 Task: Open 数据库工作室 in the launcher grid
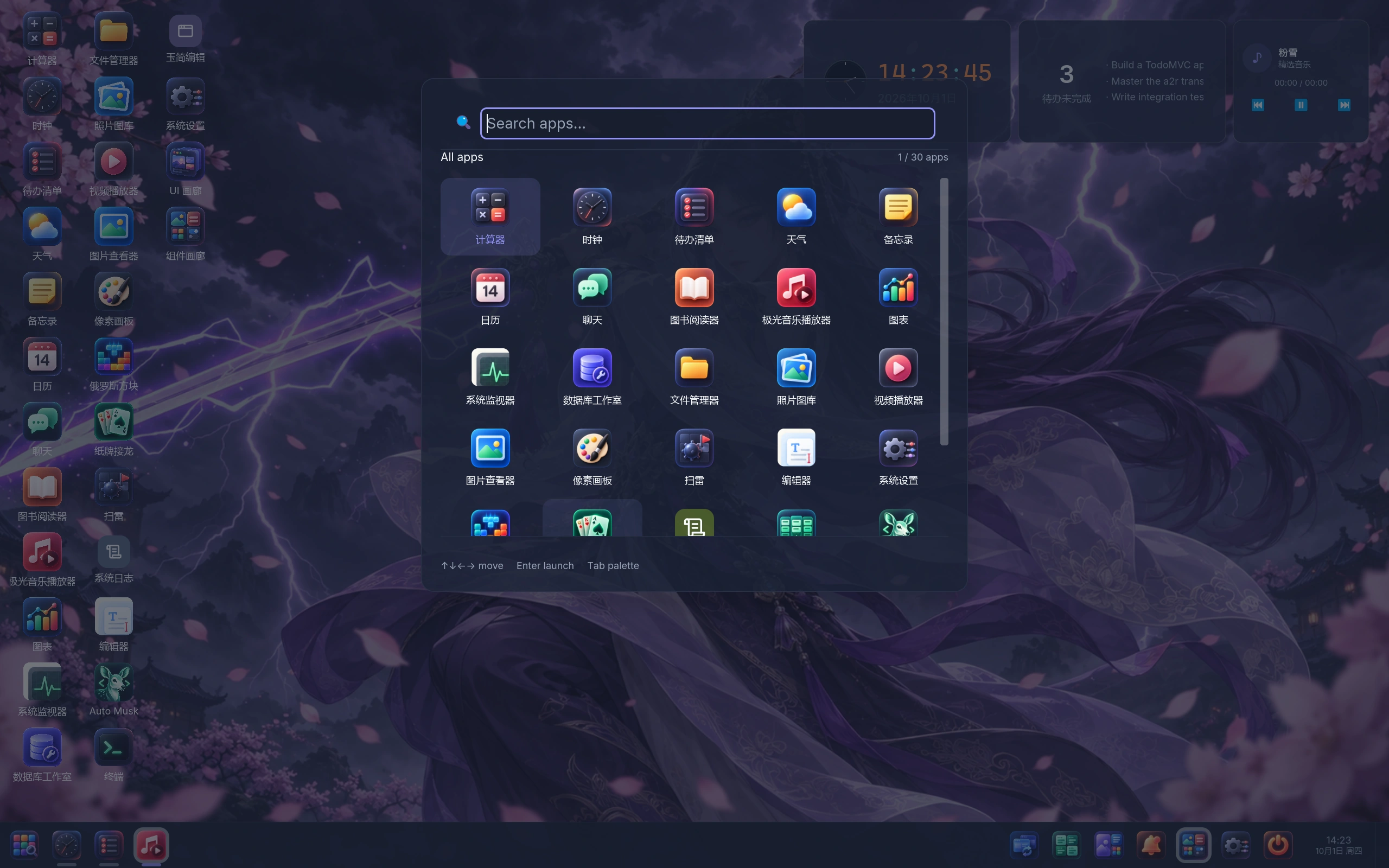point(592,377)
